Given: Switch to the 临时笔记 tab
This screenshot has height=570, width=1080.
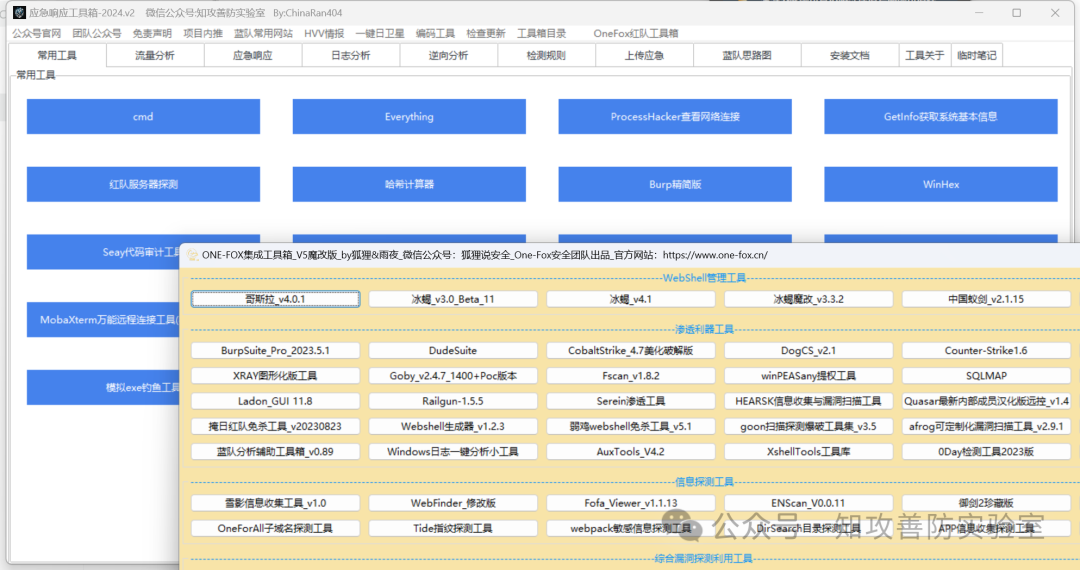Looking at the screenshot, I should 977,55.
